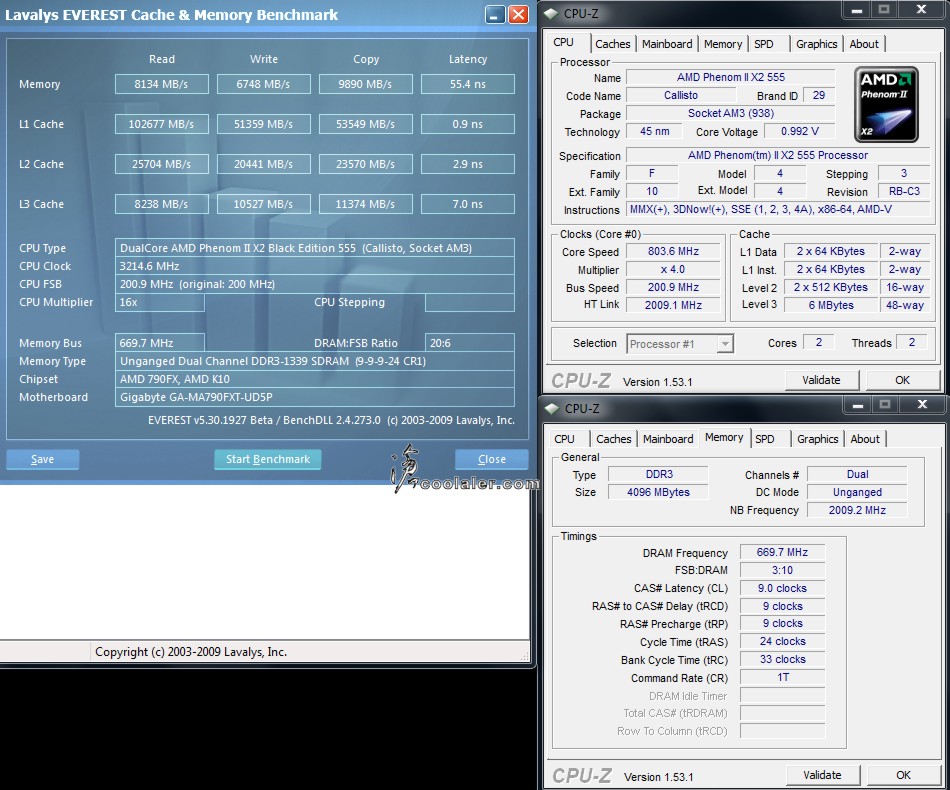950x790 pixels.
Task: Open the SPD tab in the CPU-Z memory timings window
Action: point(765,439)
